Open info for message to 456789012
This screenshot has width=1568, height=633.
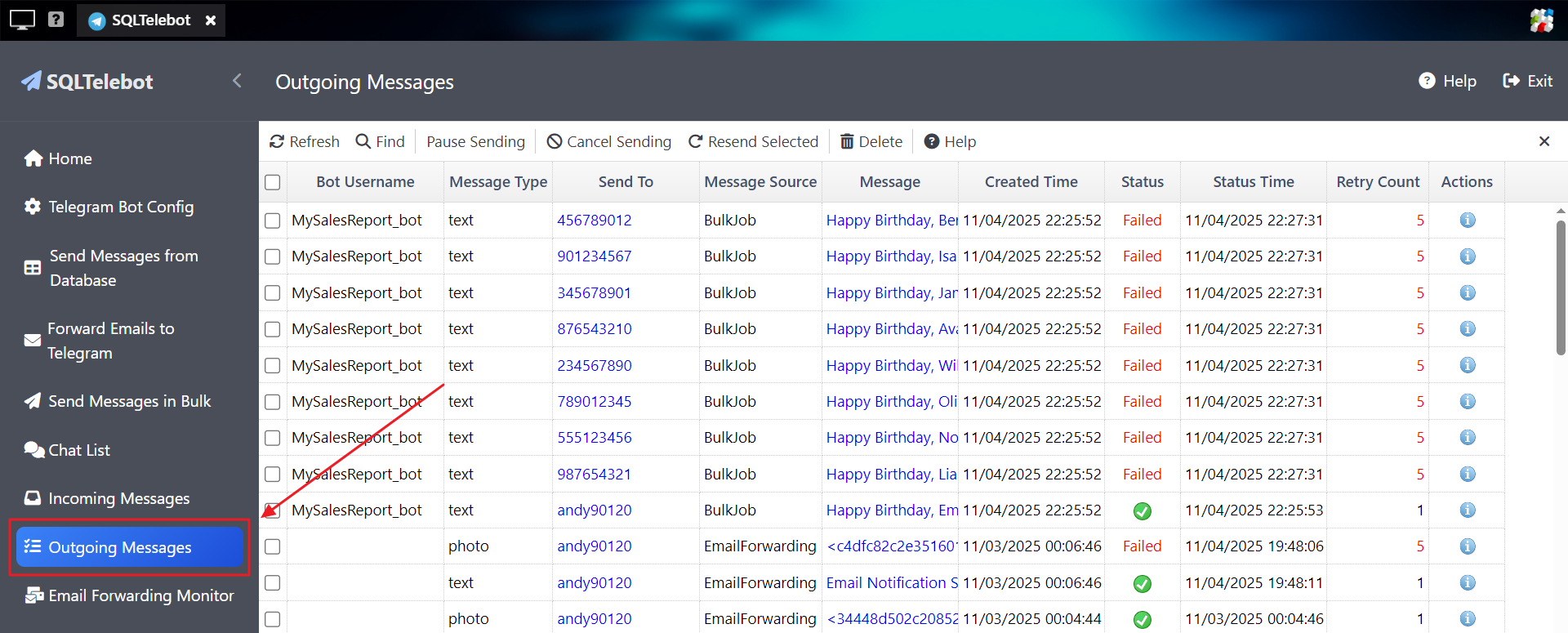coord(1467,221)
